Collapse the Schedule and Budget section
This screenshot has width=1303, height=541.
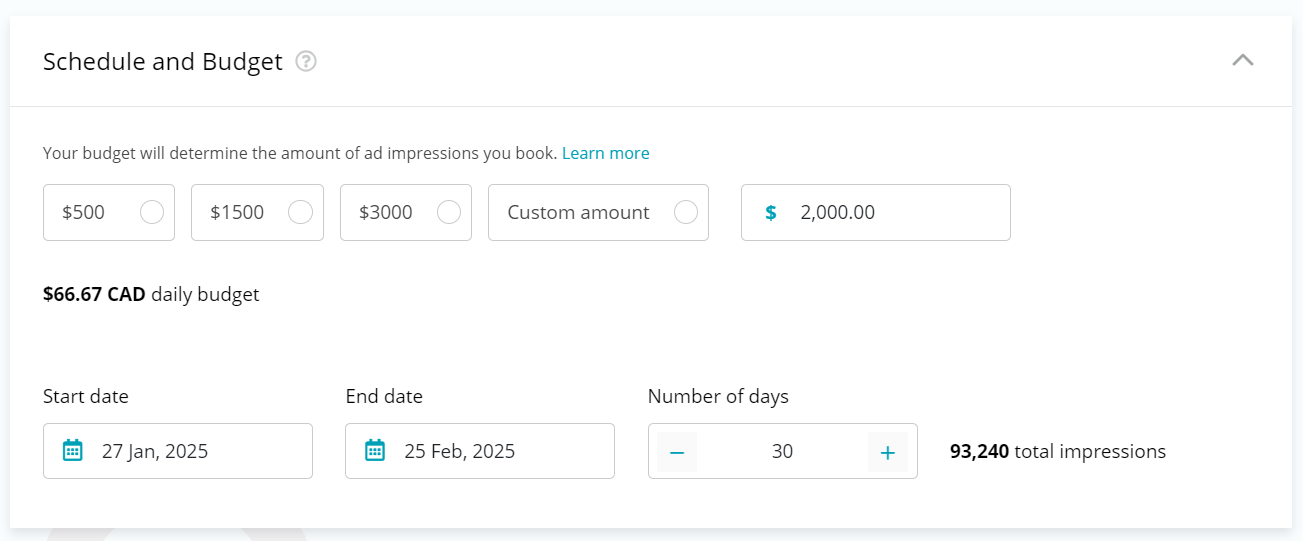coord(1242,60)
